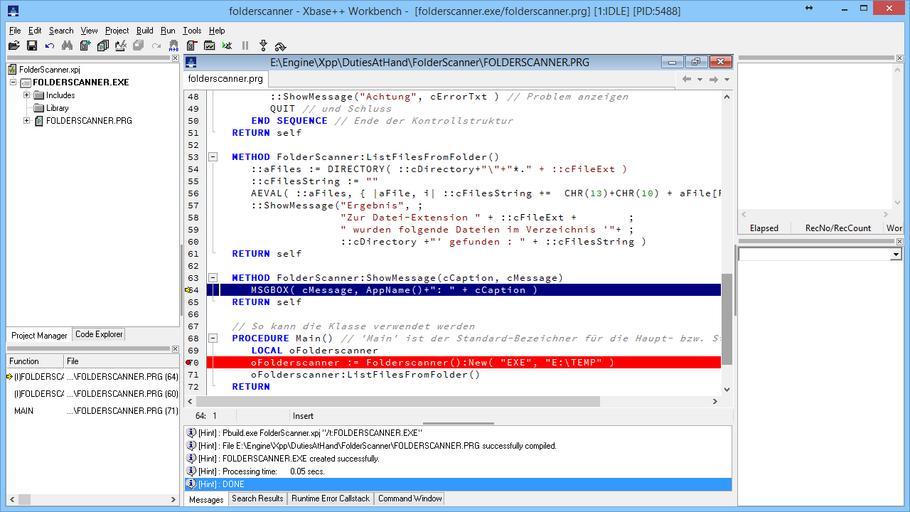The image size is (910, 512).
Task: Switch to the Runtime Error Callstack tab
Action: [330, 498]
